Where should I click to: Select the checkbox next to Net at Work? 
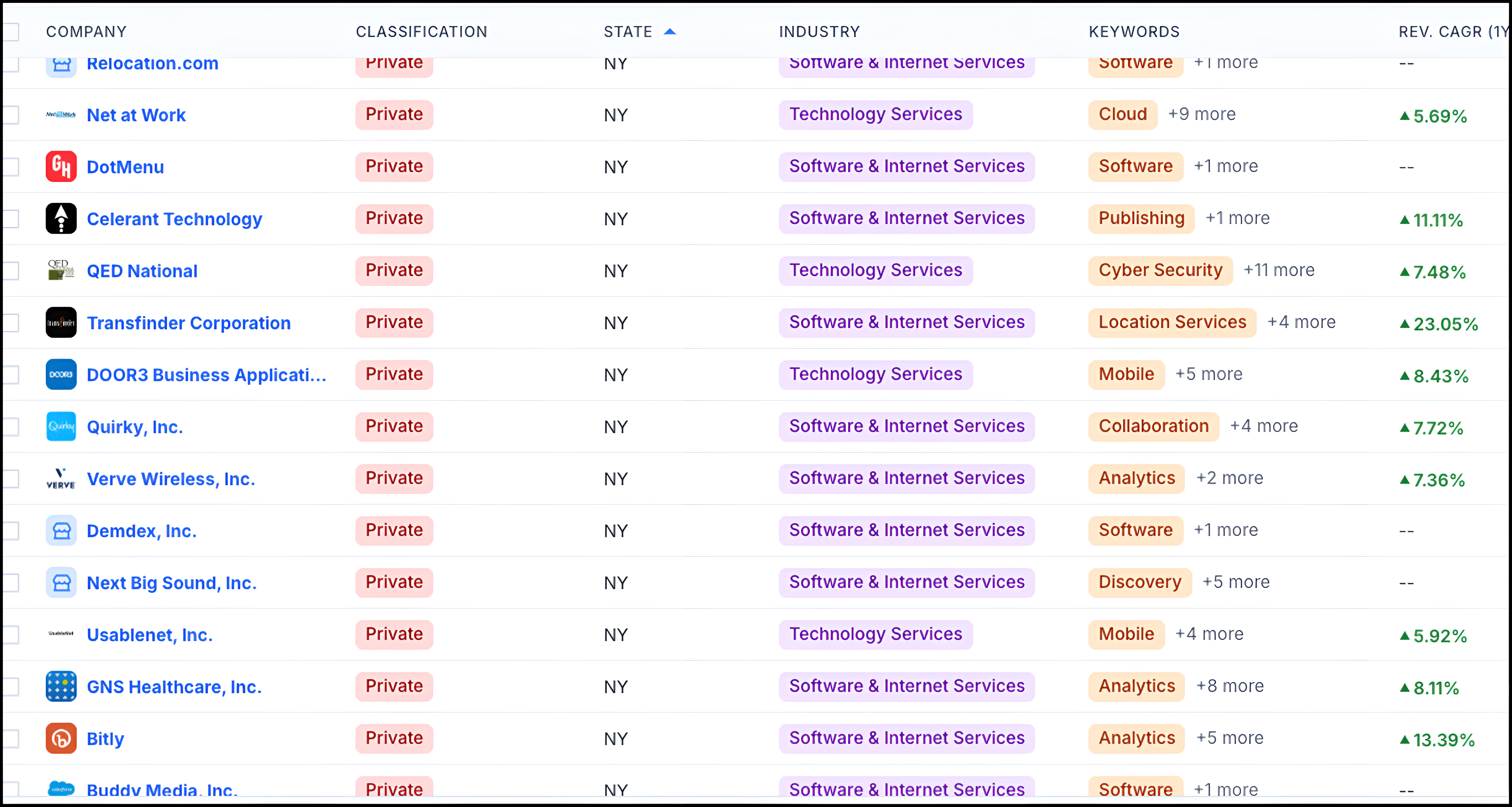tap(13, 115)
